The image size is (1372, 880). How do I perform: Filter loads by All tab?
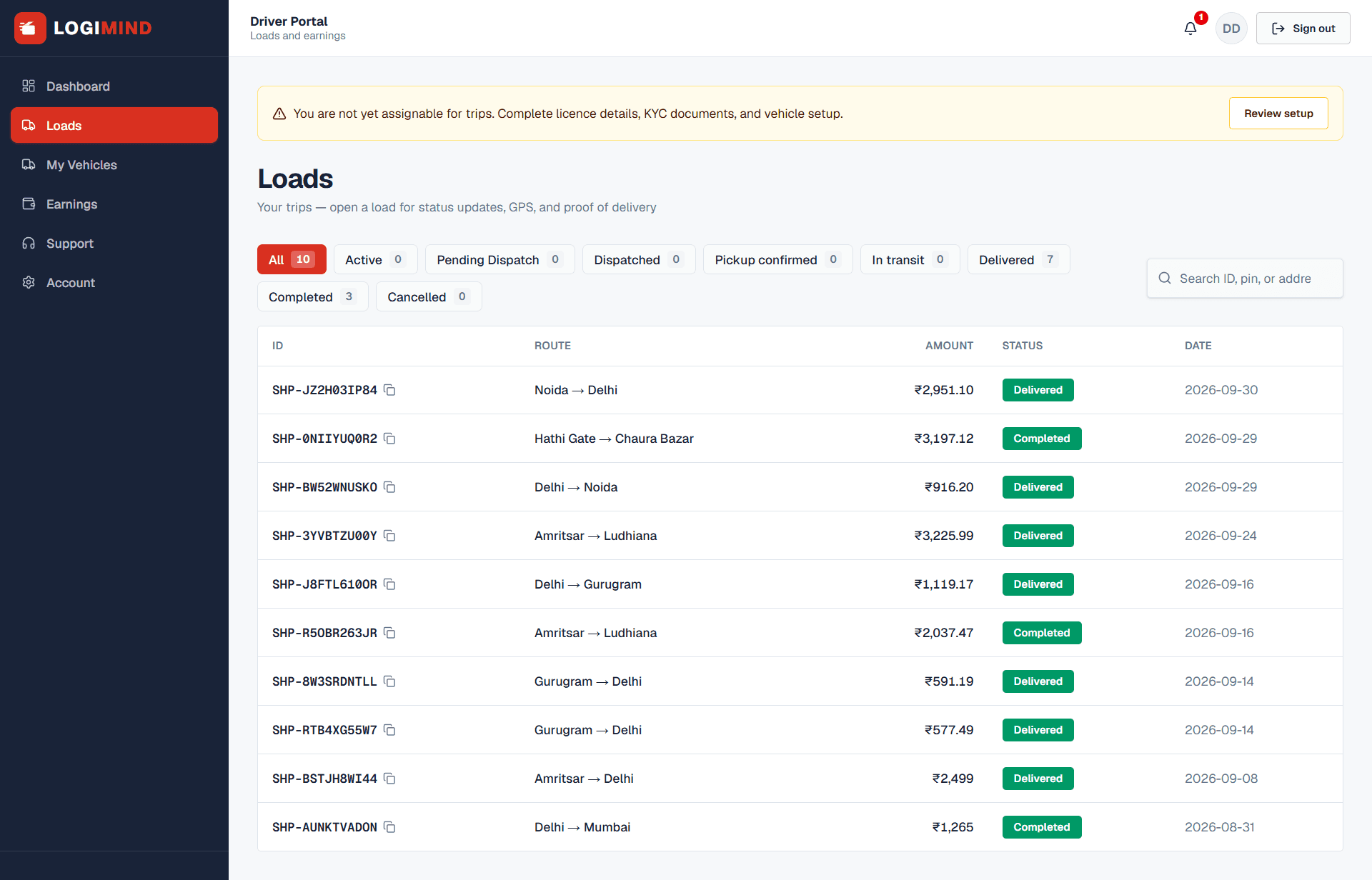(292, 259)
